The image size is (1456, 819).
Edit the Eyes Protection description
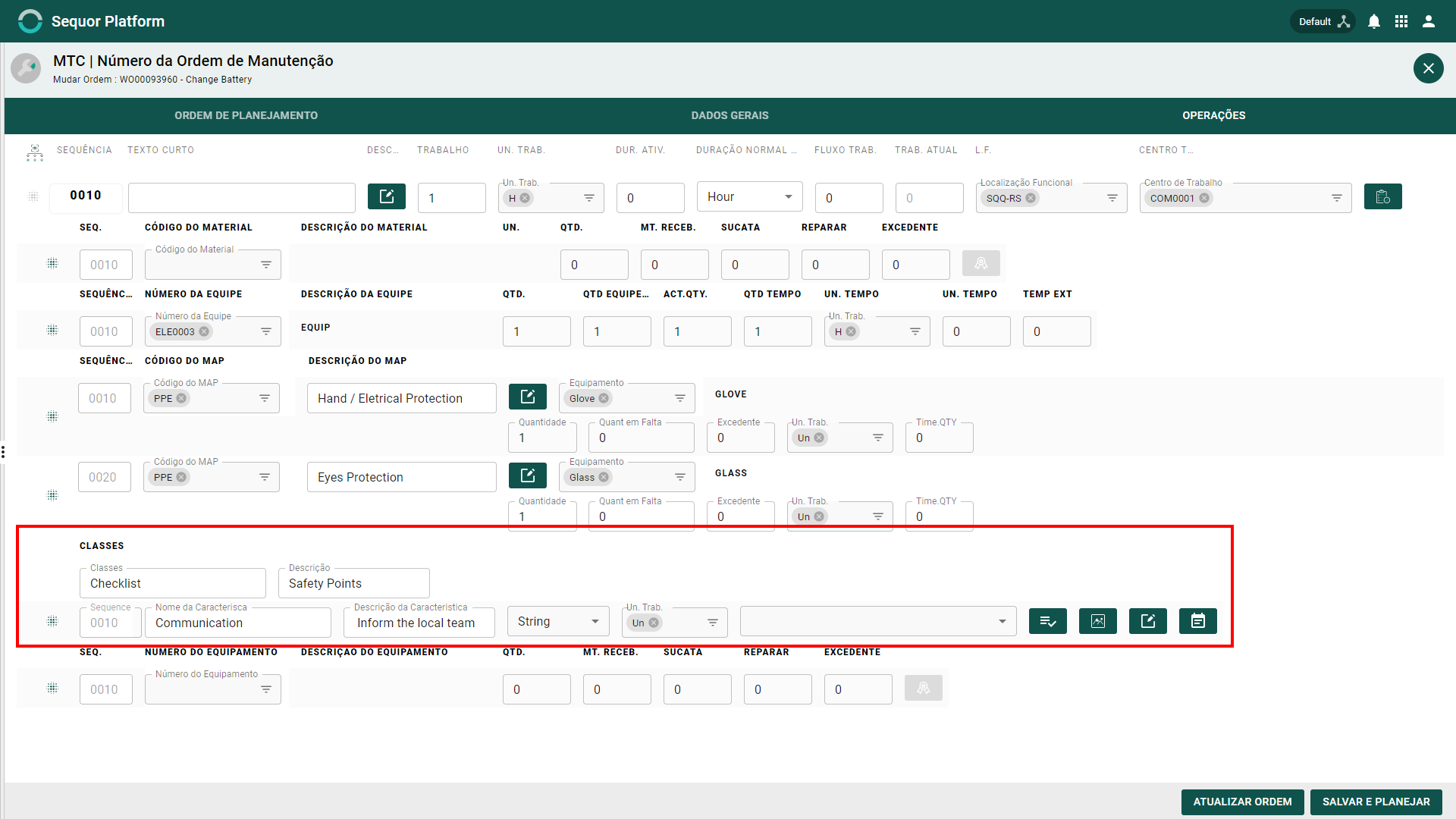click(x=528, y=475)
